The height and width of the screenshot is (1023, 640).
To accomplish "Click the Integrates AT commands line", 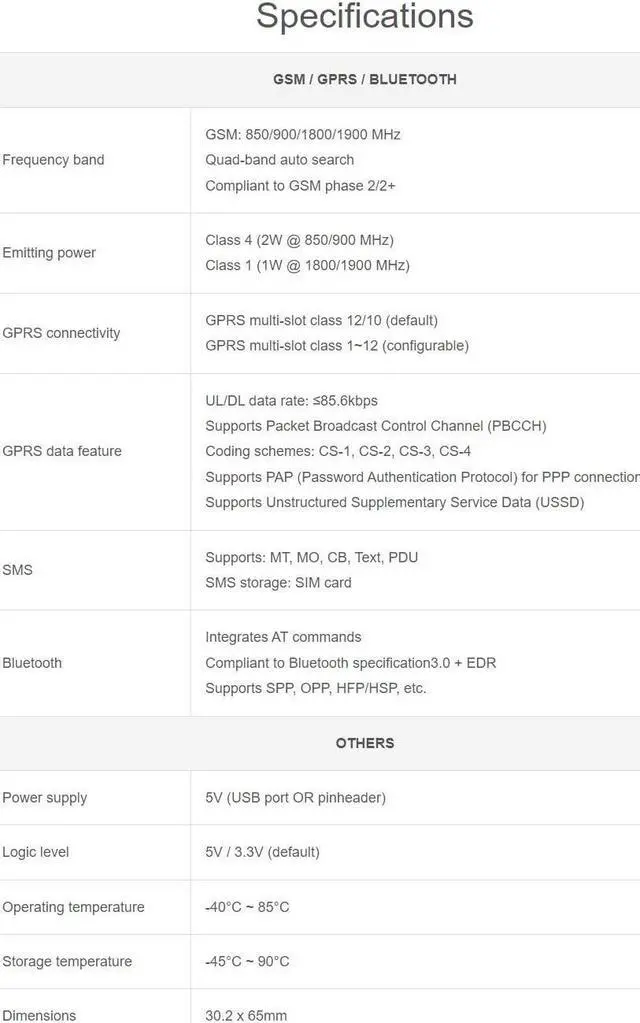I will coord(283,637).
